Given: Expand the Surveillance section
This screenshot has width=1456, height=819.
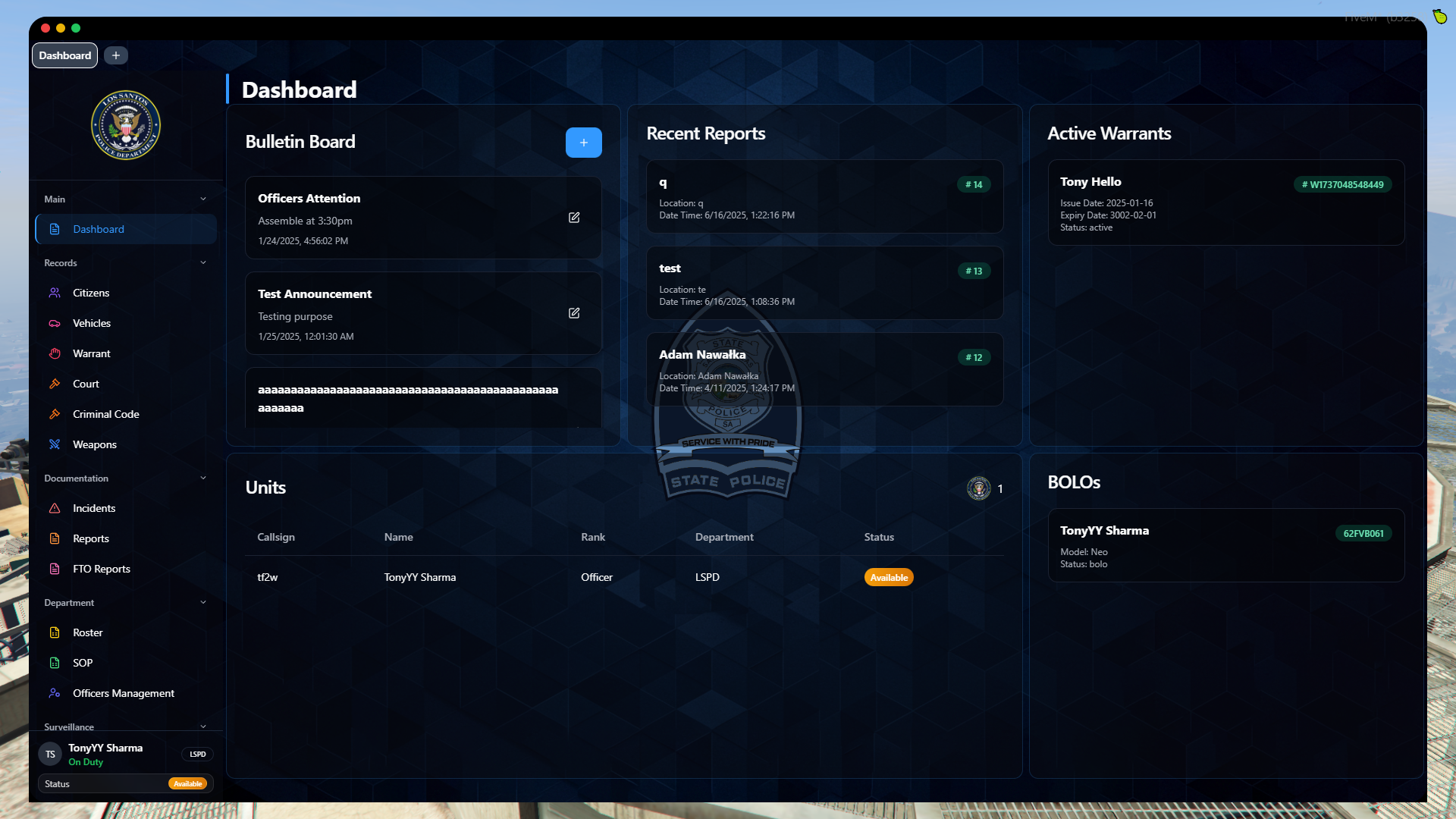Looking at the screenshot, I should coord(202,726).
